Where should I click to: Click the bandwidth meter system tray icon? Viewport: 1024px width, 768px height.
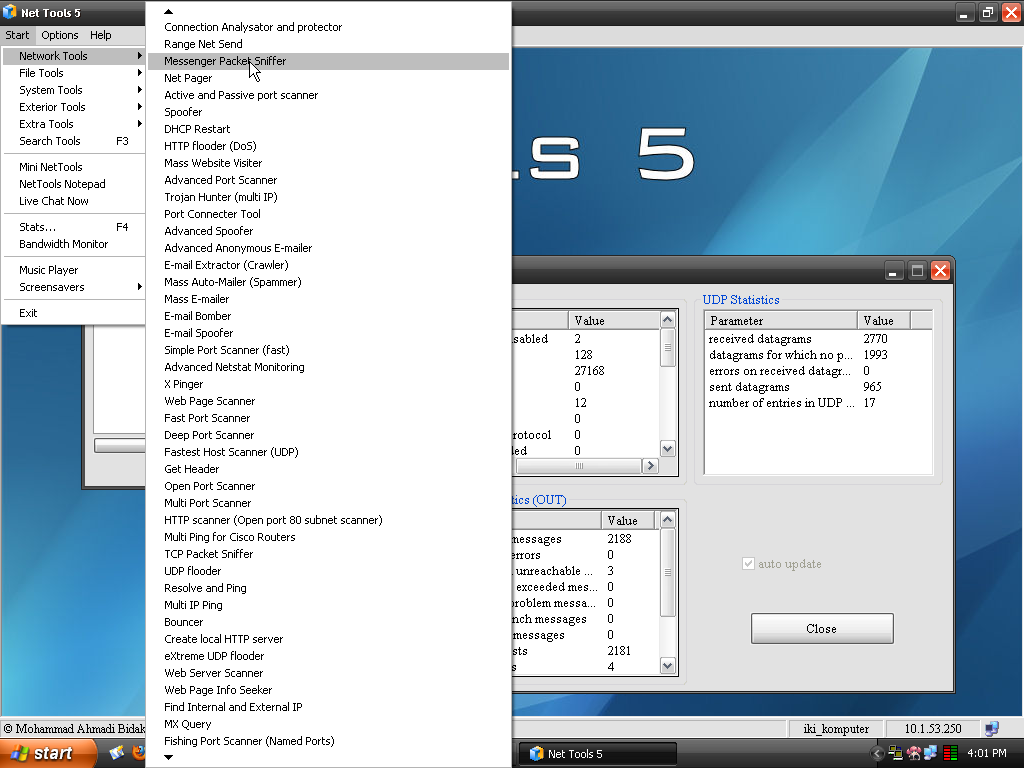pyautogui.click(x=950, y=753)
